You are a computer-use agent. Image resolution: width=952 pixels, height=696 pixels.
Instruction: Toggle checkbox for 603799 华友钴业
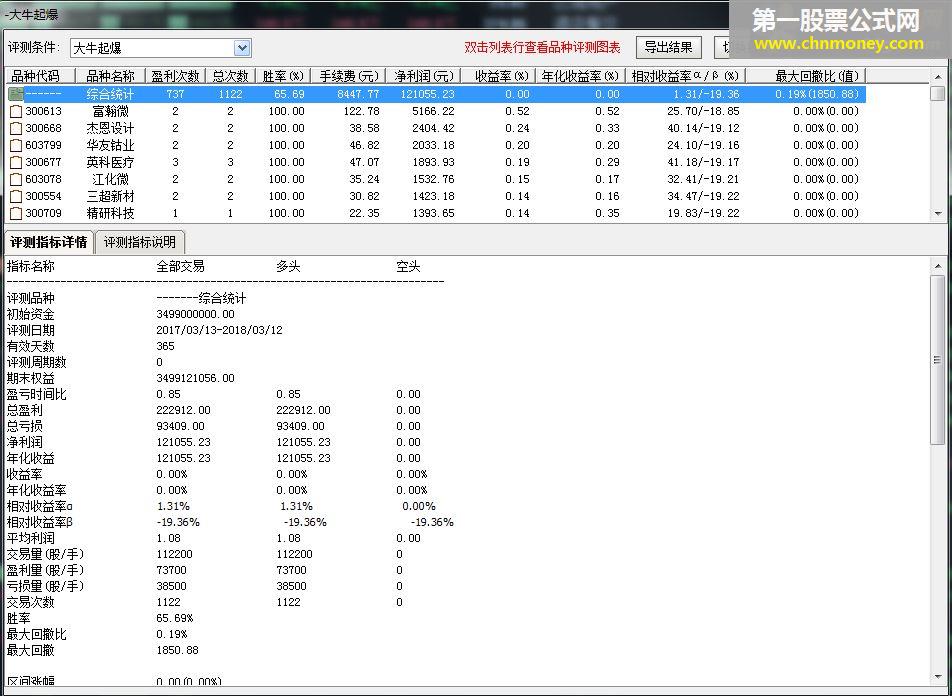coord(16,146)
